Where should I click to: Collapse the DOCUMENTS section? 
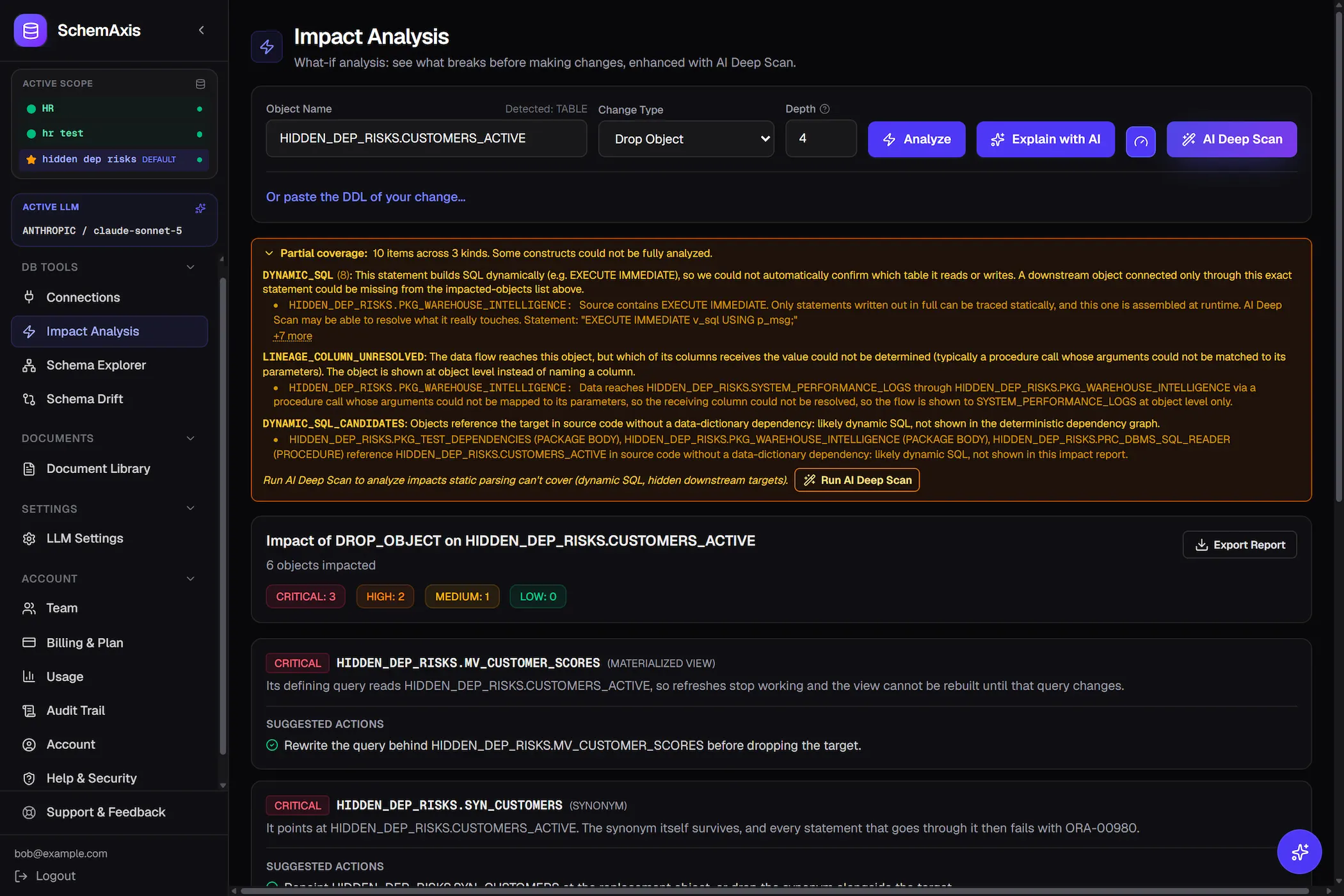[190, 438]
